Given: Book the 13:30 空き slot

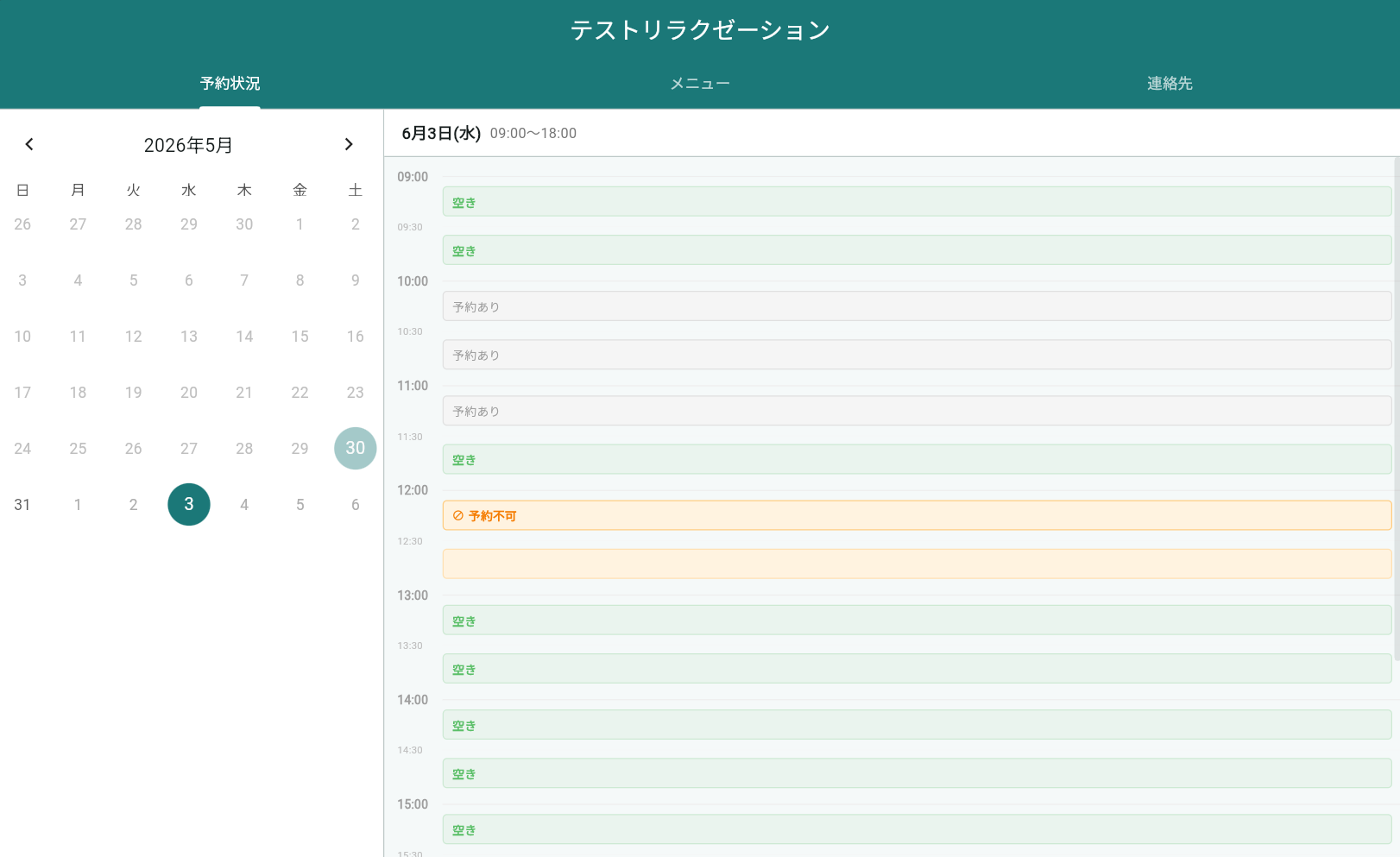Looking at the screenshot, I should click(x=917, y=669).
